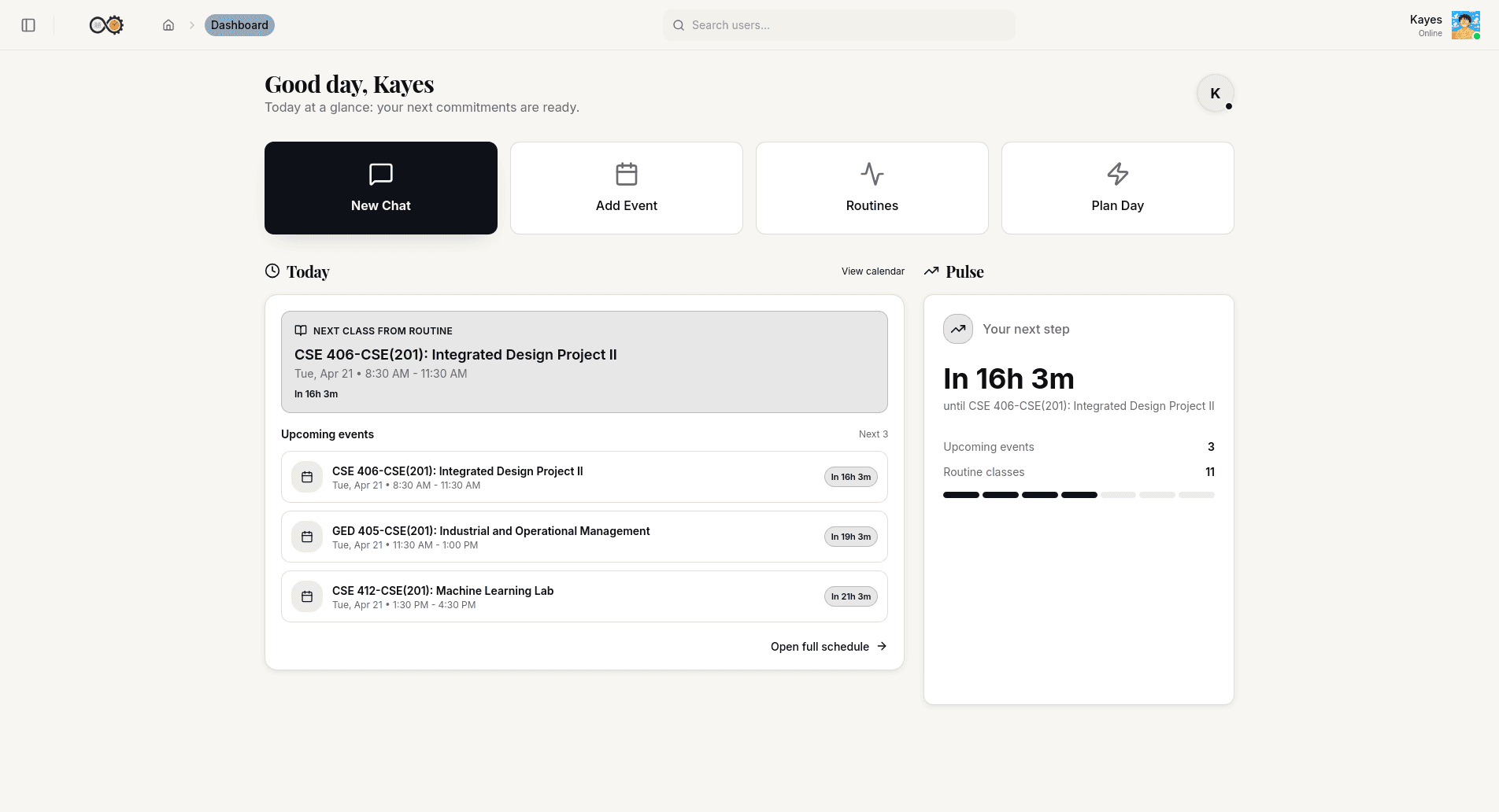
Task: Click the large 'In 16h 3m' countdown
Action: (1009, 379)
